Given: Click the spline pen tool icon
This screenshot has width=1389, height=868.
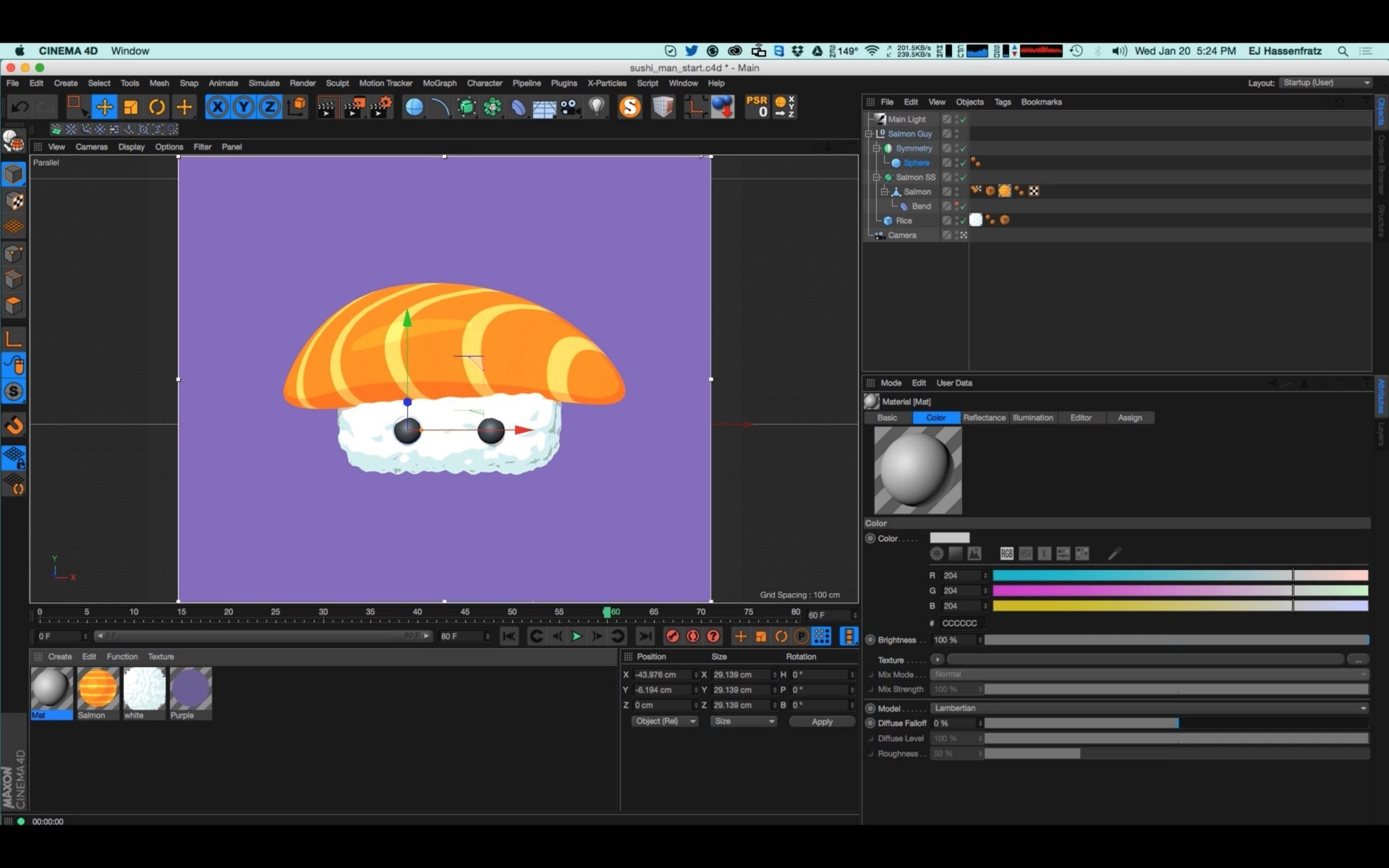Looking at the screenshot, I should pyautogui.click(x=440, y=108).
